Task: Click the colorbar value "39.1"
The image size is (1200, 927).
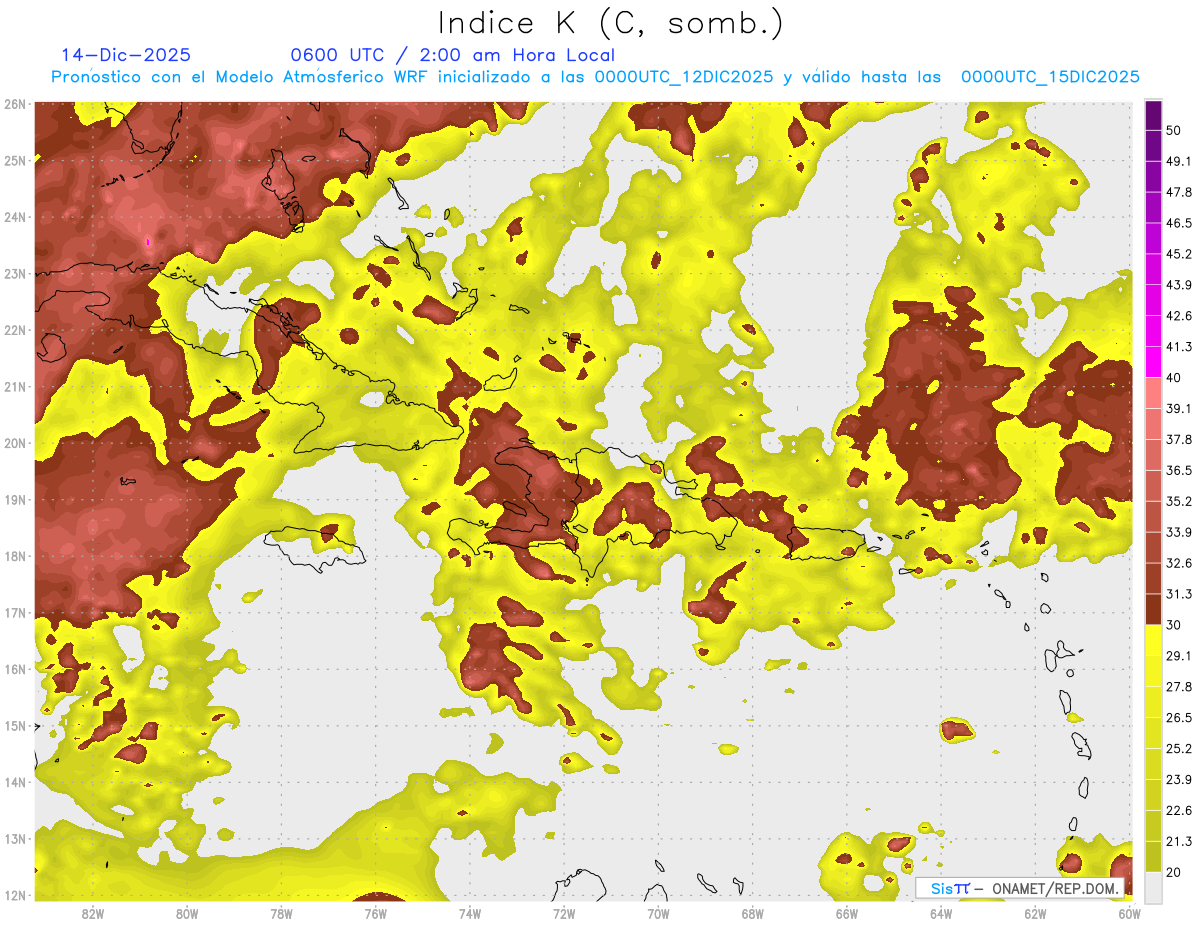Action: (x=1179, y=408)
